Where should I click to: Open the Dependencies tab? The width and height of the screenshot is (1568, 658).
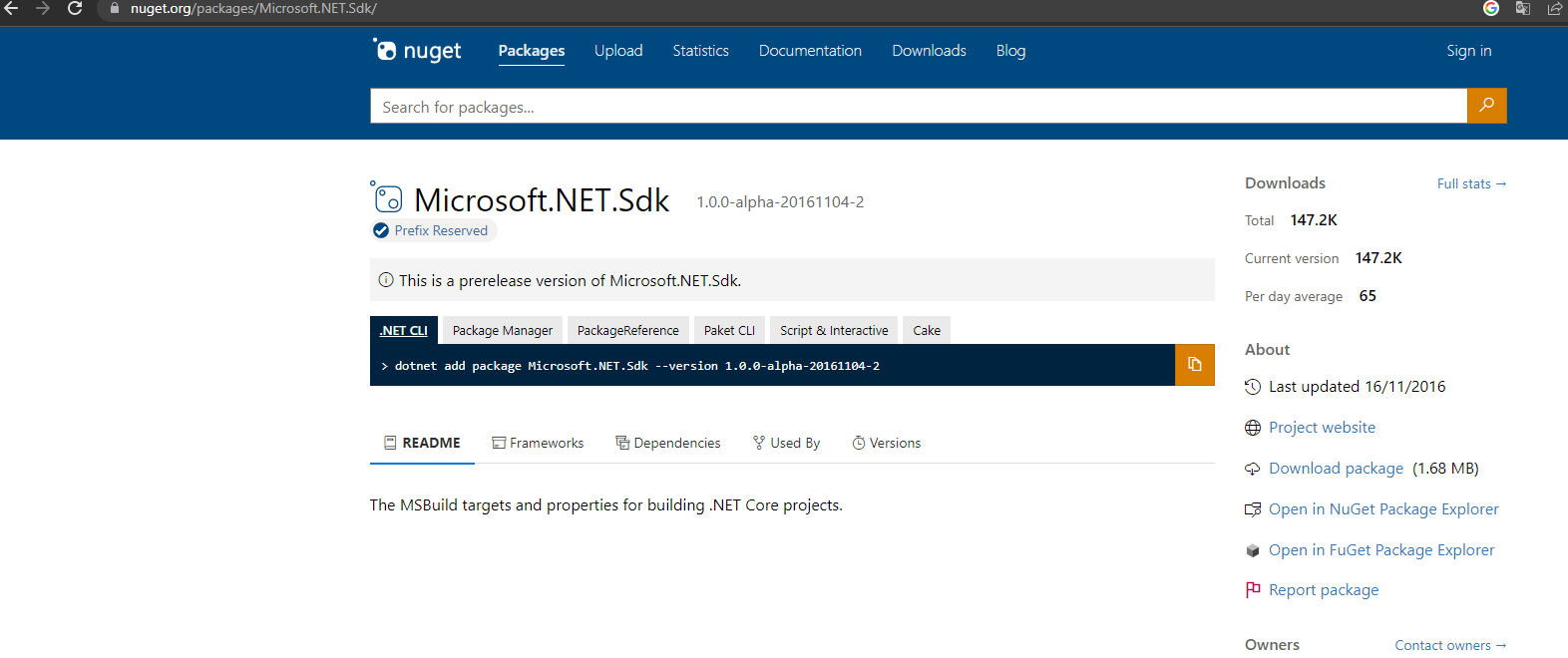tap(668, 443)
